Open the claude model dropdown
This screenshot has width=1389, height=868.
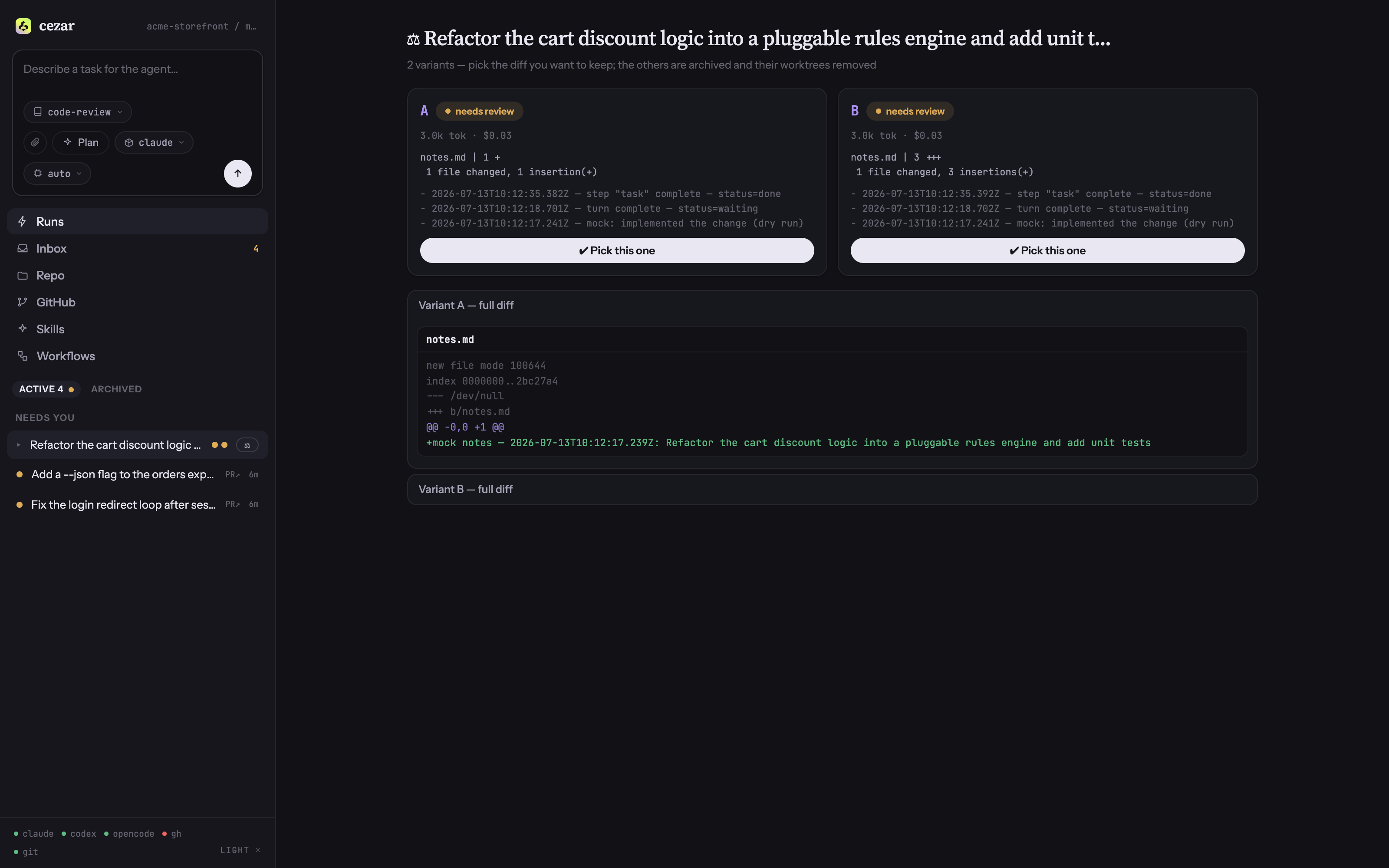(154, 142)
